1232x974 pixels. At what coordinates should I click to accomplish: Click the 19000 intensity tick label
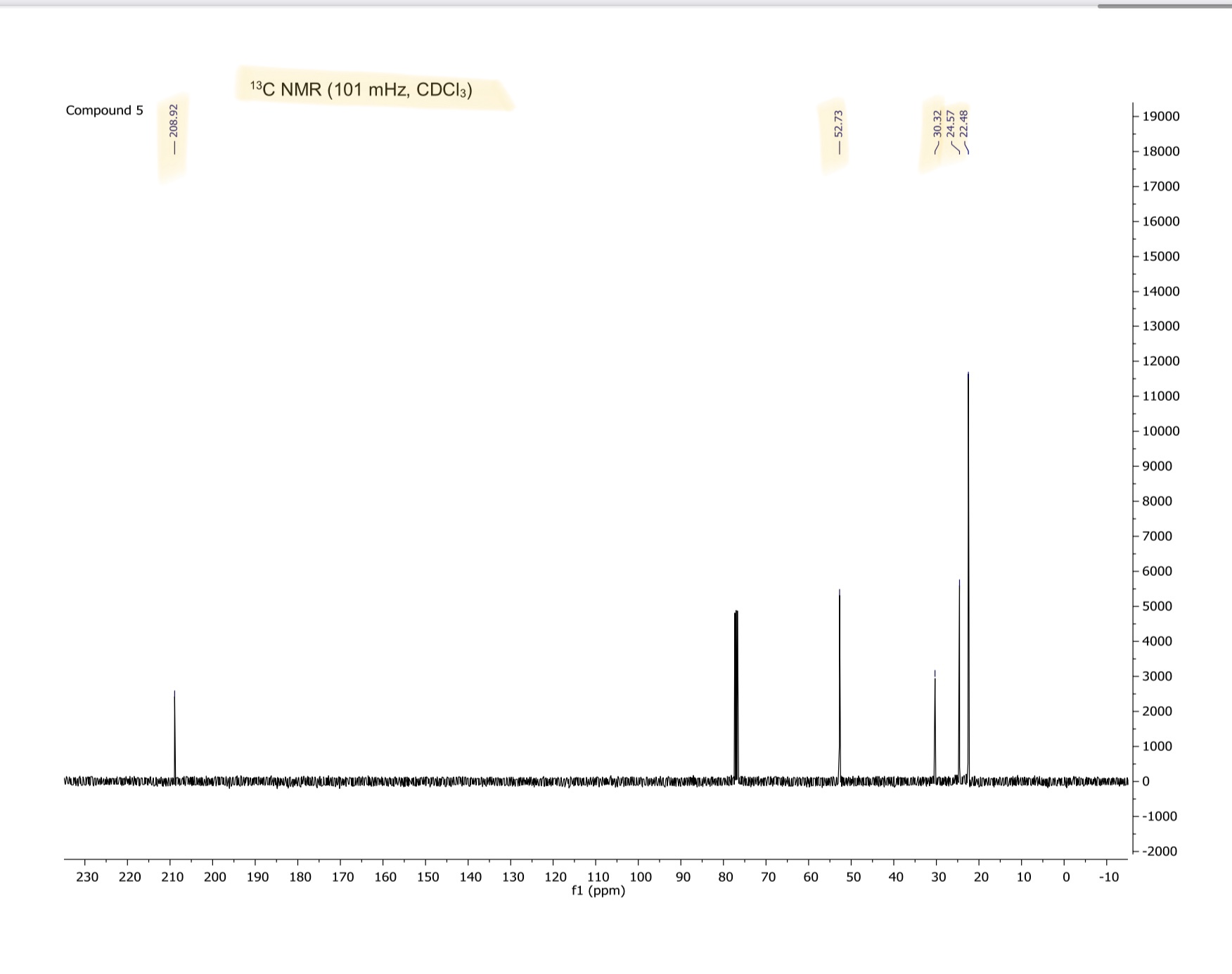[x=1160, y=117]
